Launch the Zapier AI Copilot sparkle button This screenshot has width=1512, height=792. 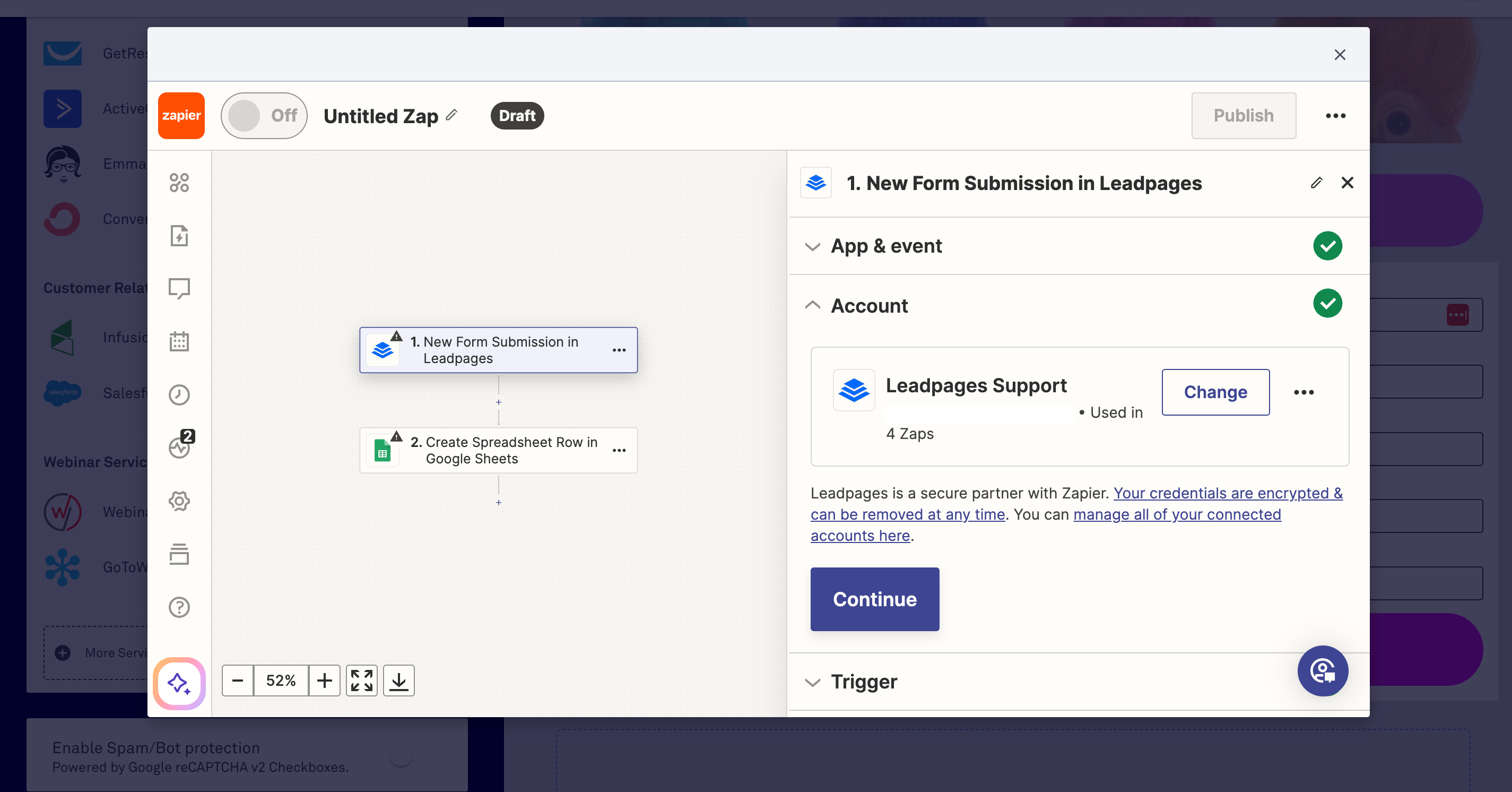pos(179,683)
